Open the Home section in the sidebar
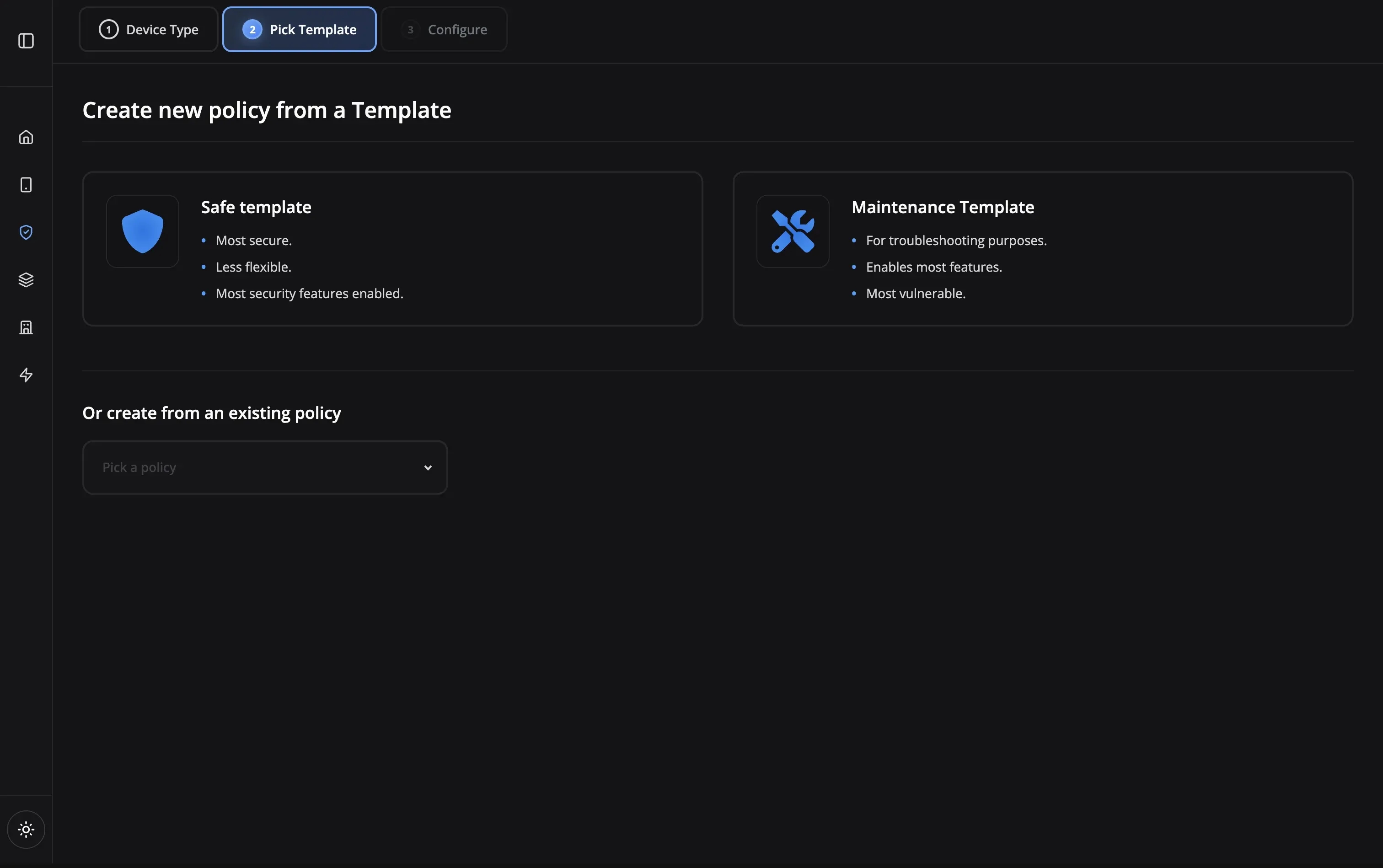1383x868 pixels. (26, 137)
